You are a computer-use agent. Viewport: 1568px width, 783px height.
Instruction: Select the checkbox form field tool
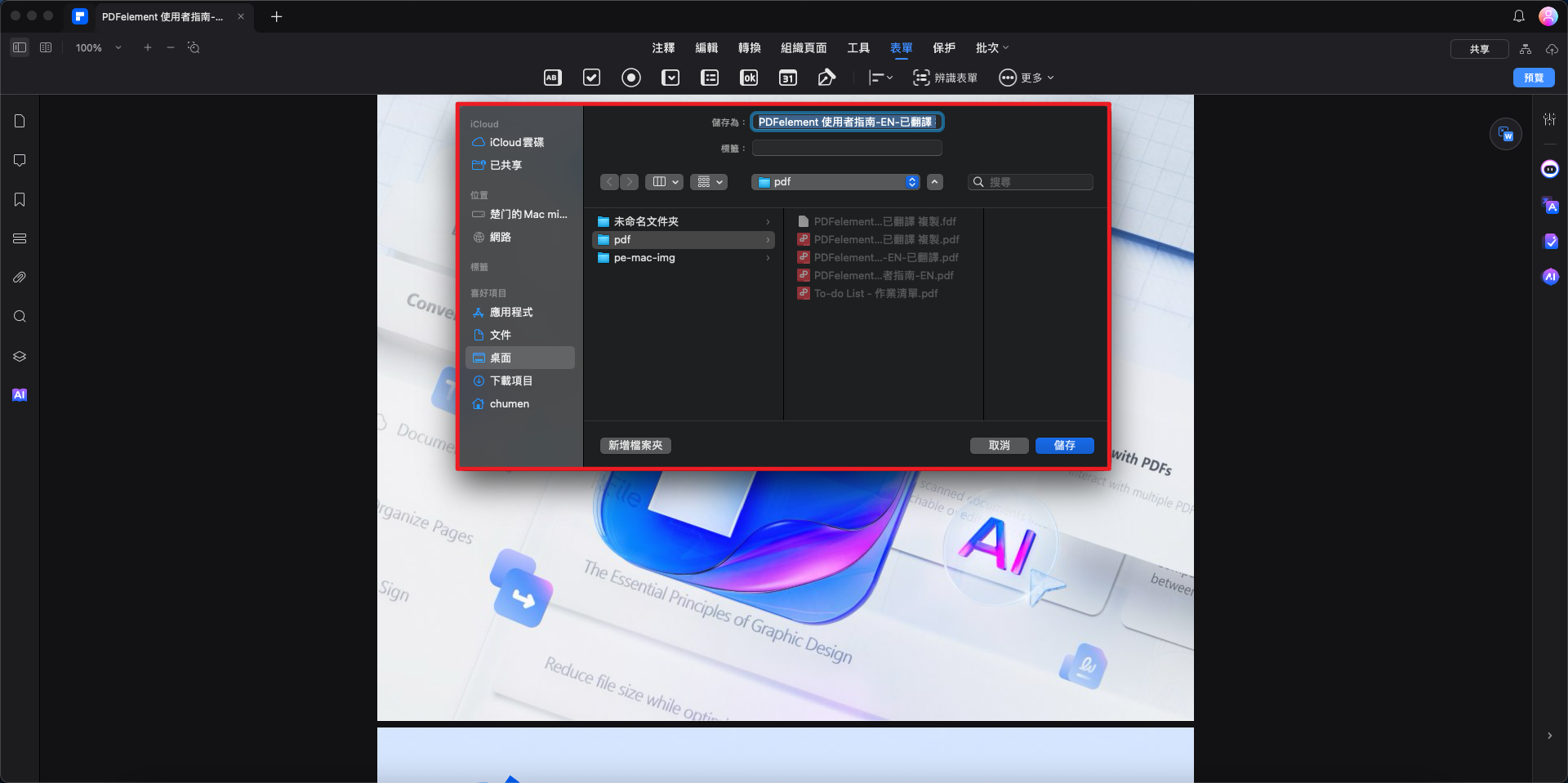coord(591,78)
